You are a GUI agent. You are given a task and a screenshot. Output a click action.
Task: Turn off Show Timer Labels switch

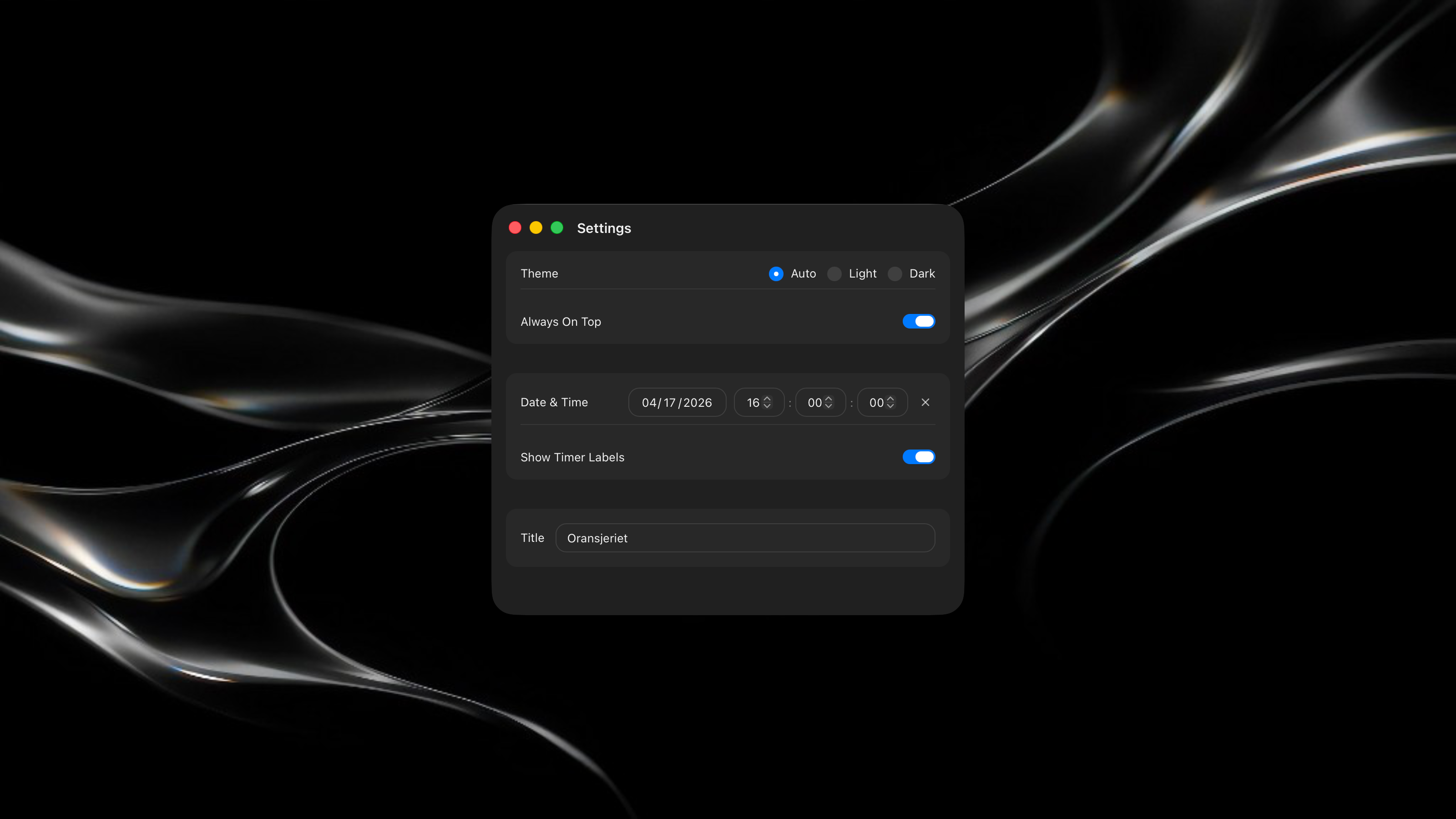point(919,457)
